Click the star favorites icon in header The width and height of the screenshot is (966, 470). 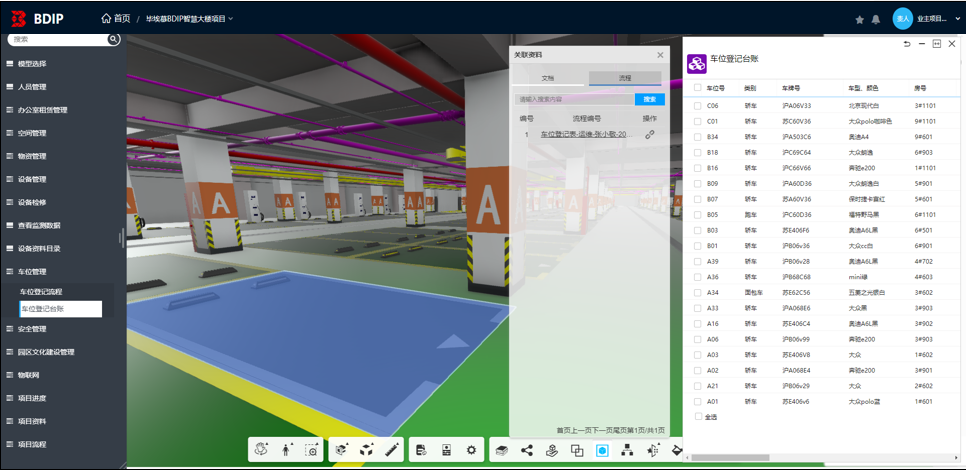tap(859, 19)
